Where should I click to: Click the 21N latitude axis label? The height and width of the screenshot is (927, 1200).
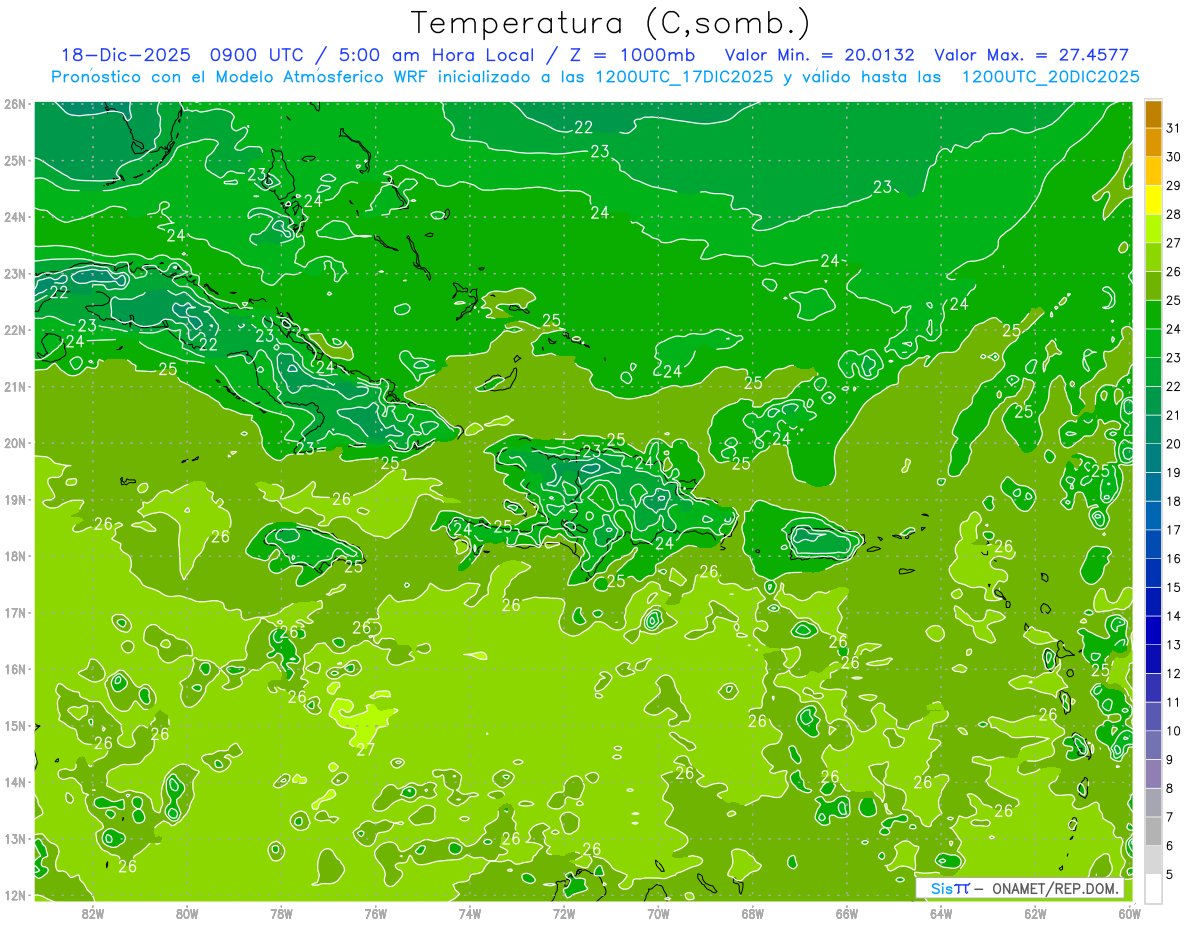coord(15,386)
